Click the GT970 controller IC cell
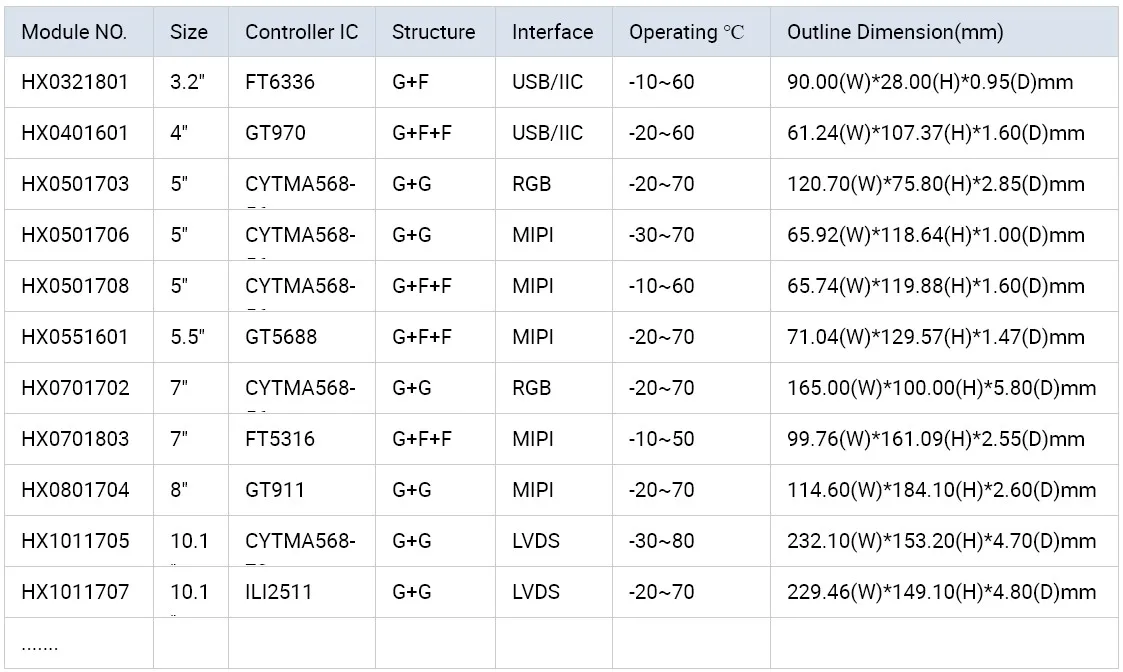1123x672 pixels. pyautogui.click(x=275, y=134)
